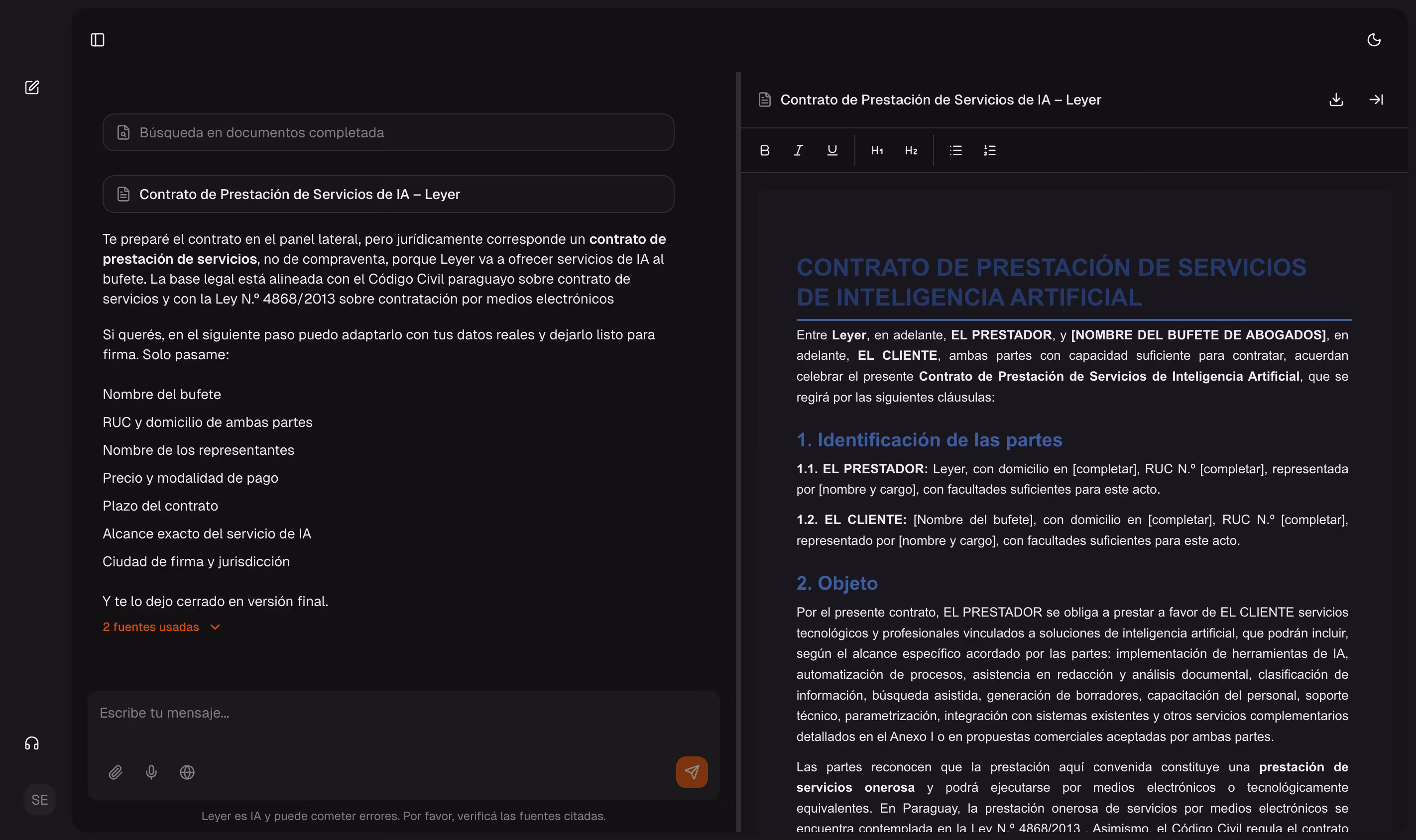Toggle bold formatting in the editor
This screenshot has width=1416, height=840.
pyautogui.click(x=764, y=150)
